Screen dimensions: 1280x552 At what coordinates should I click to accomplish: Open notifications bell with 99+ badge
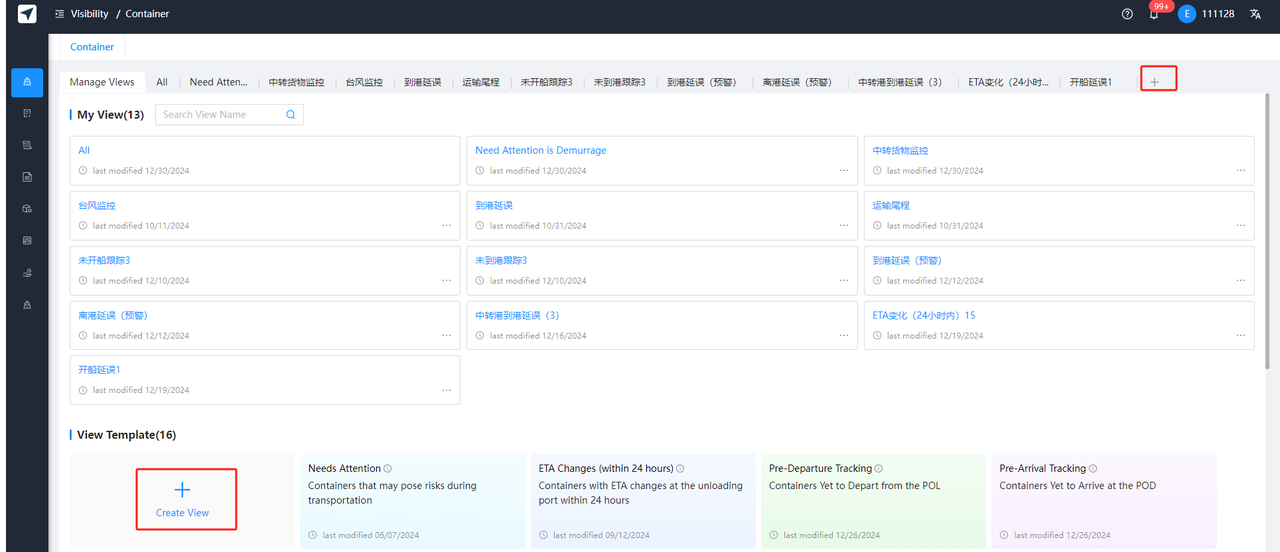pos(1155,13)
